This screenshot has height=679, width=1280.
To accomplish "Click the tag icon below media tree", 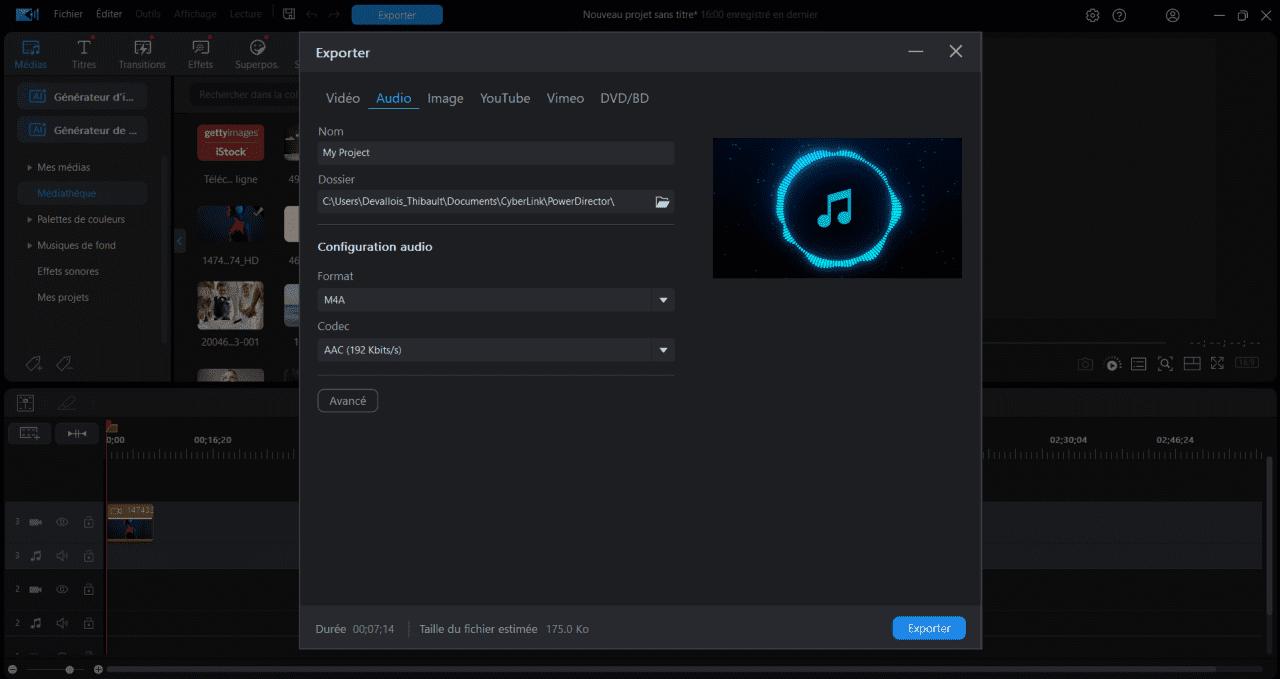I will 34,363.
